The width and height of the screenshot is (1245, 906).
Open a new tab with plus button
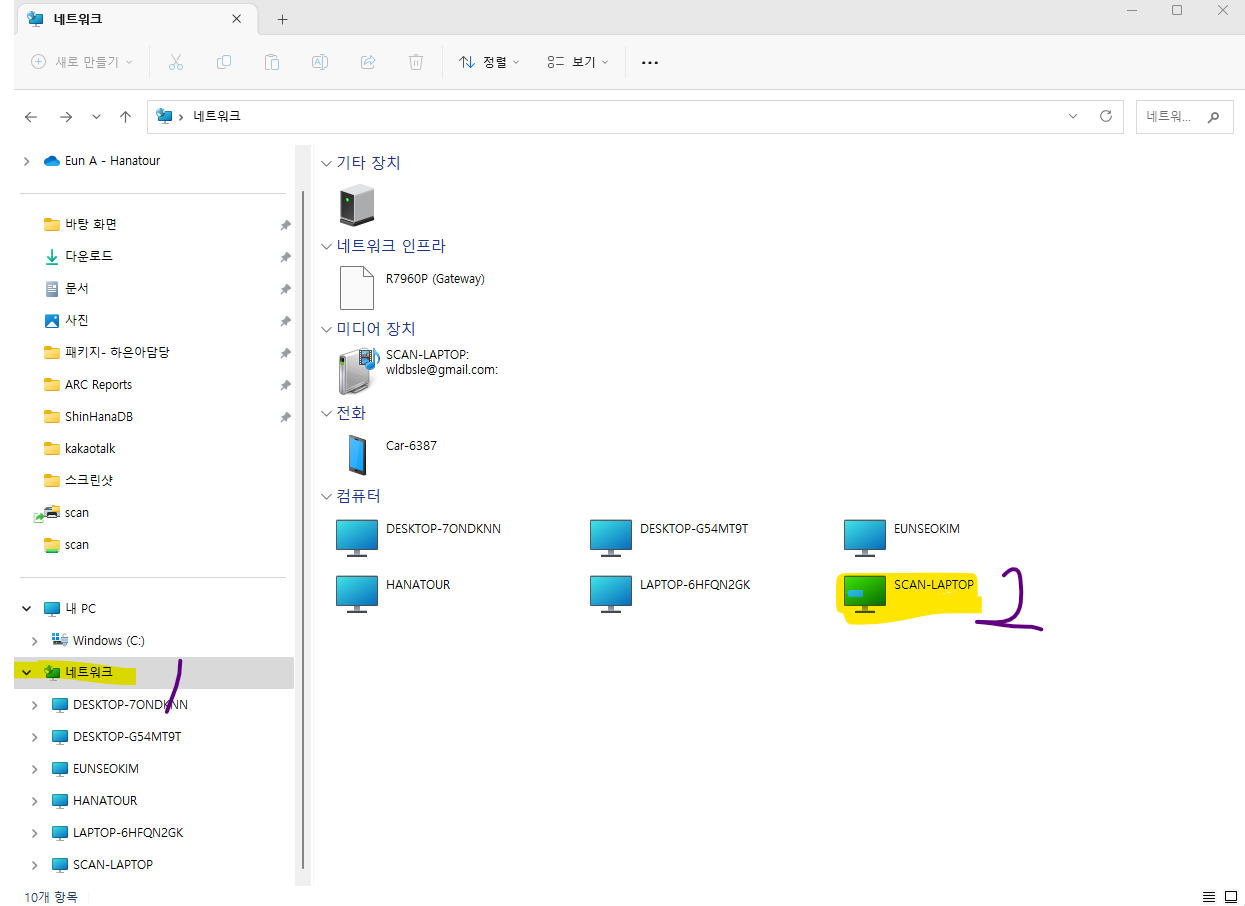[282, 19]
